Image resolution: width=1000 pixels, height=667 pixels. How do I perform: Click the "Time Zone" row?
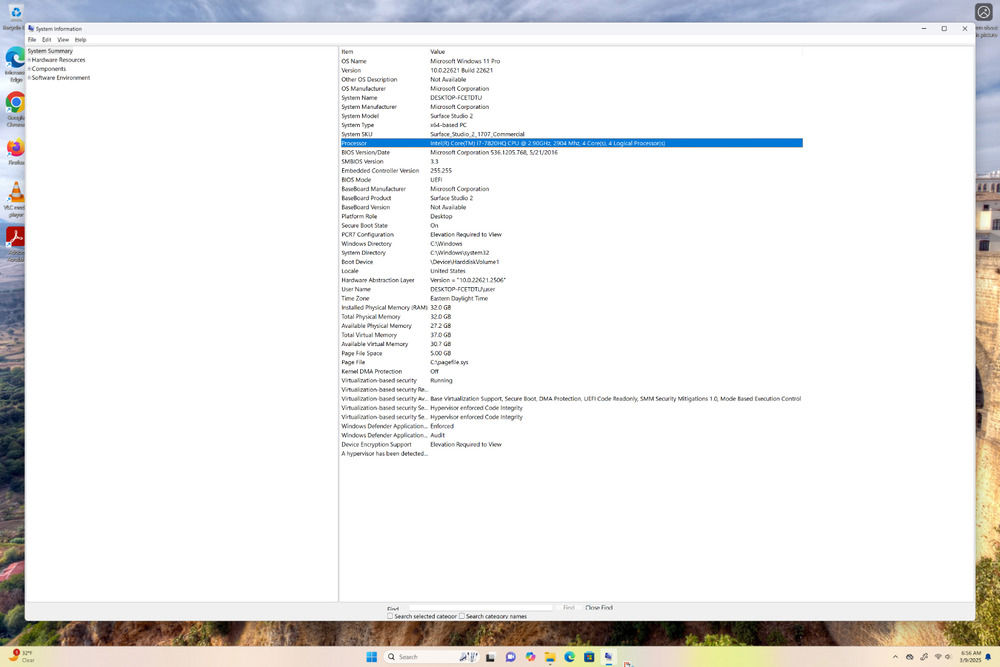[x=571, y=298]
